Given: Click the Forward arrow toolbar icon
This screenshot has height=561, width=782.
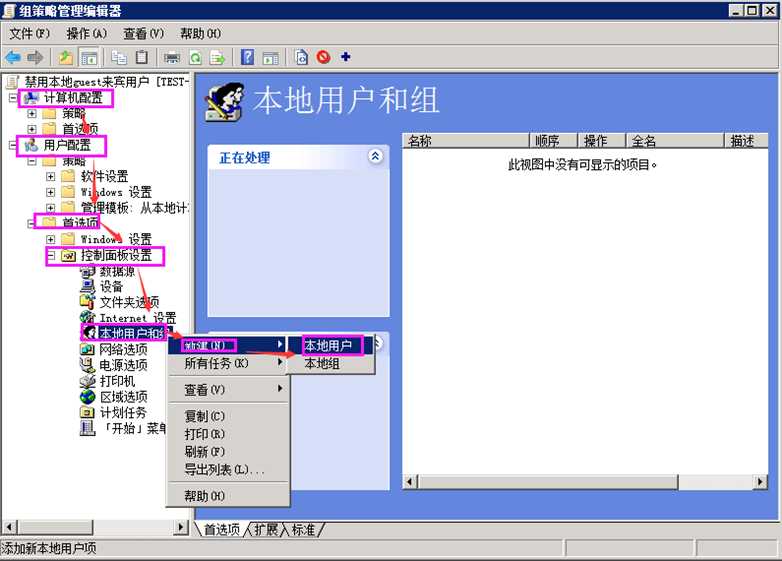Looking at the screenshot, I should 35,58.
